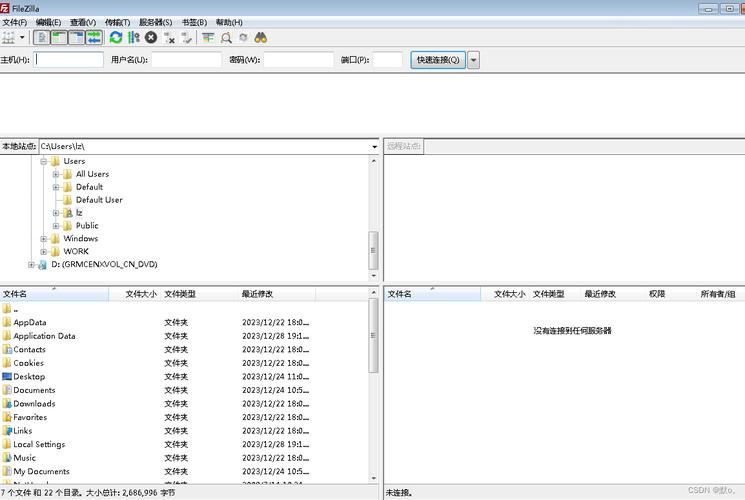Select the Downloads folder icon

7,404
